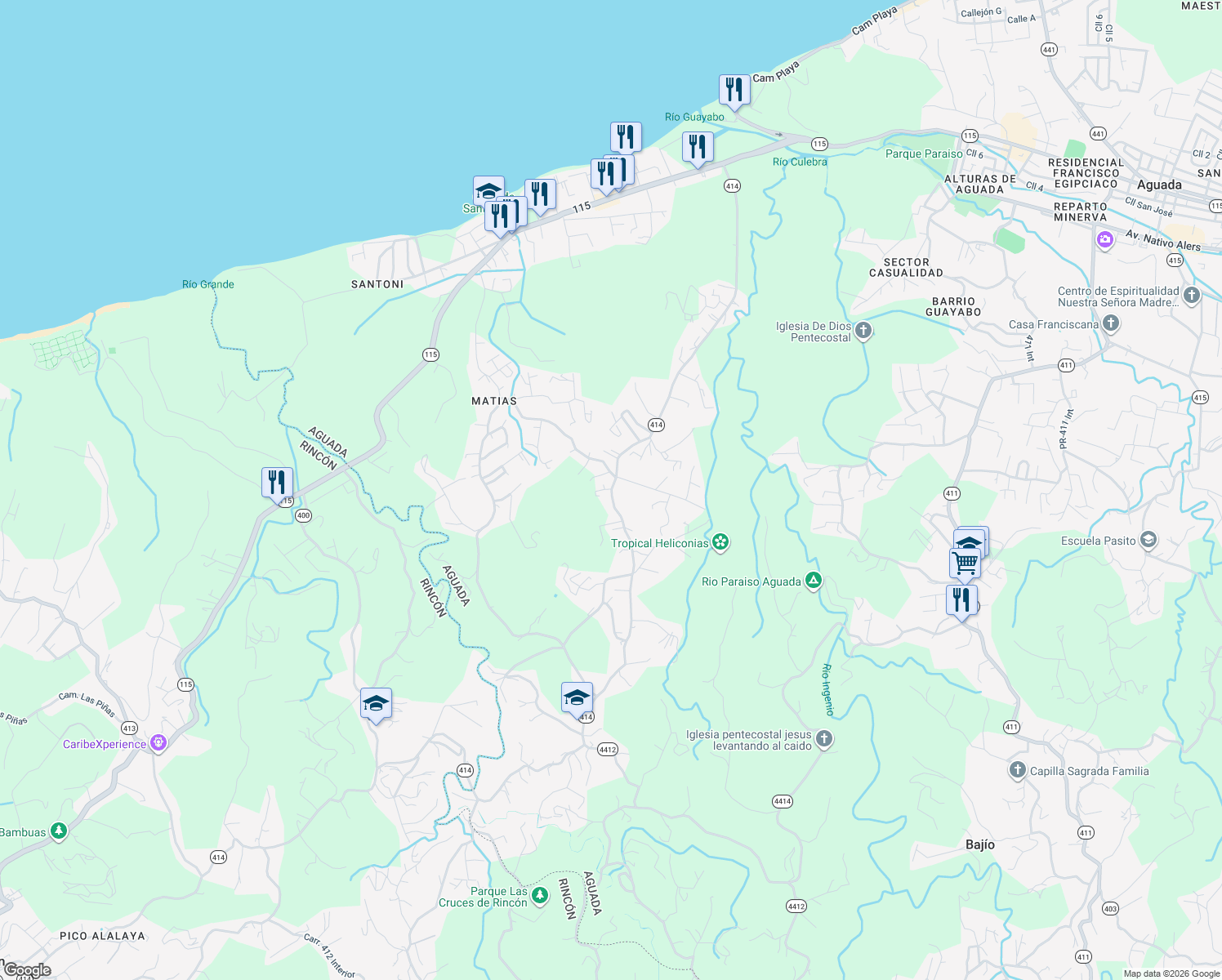Select the Parque Las Cruces de Rincón marker

541,896
